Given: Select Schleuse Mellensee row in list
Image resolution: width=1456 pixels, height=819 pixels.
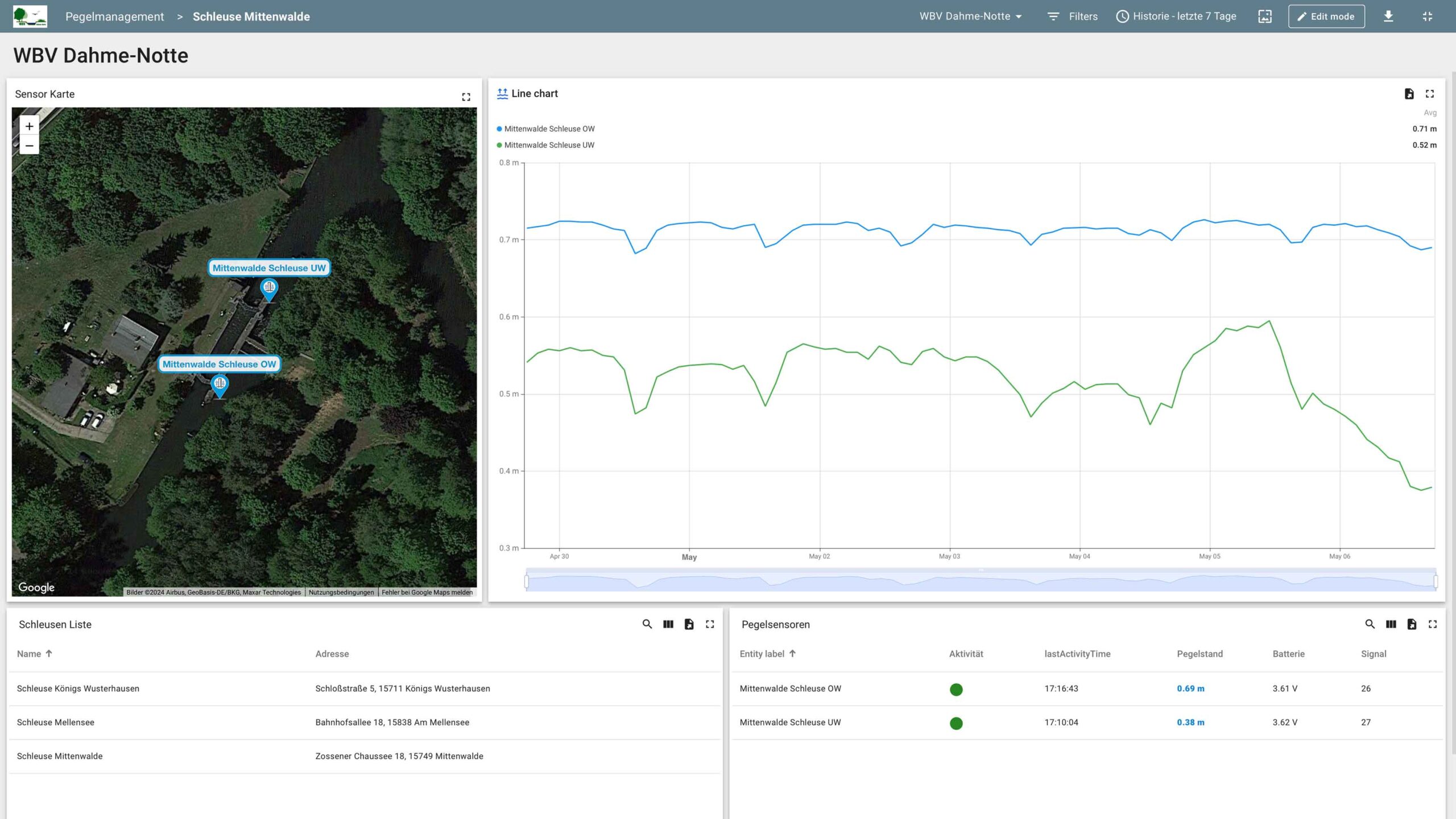Looking at the screenshot, I should [x=56, y=722].
